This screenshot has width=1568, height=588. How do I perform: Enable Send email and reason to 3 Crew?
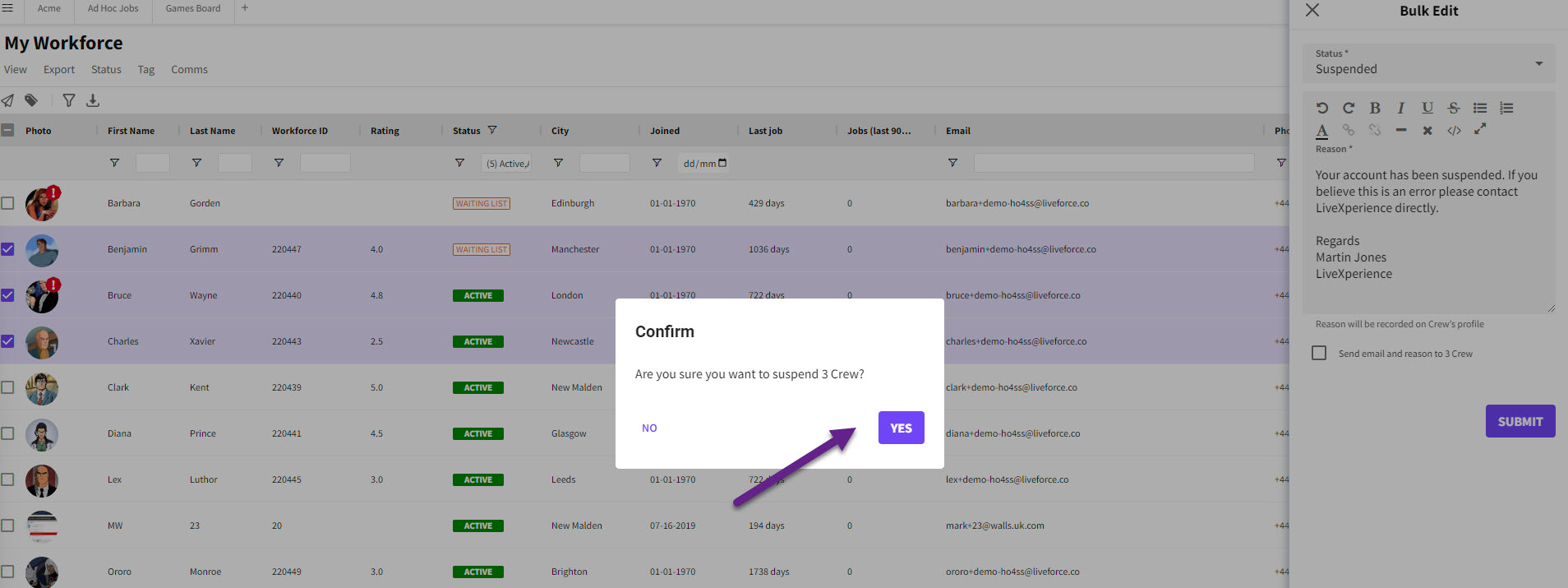pyautogui.click(x=1319, y=353)
